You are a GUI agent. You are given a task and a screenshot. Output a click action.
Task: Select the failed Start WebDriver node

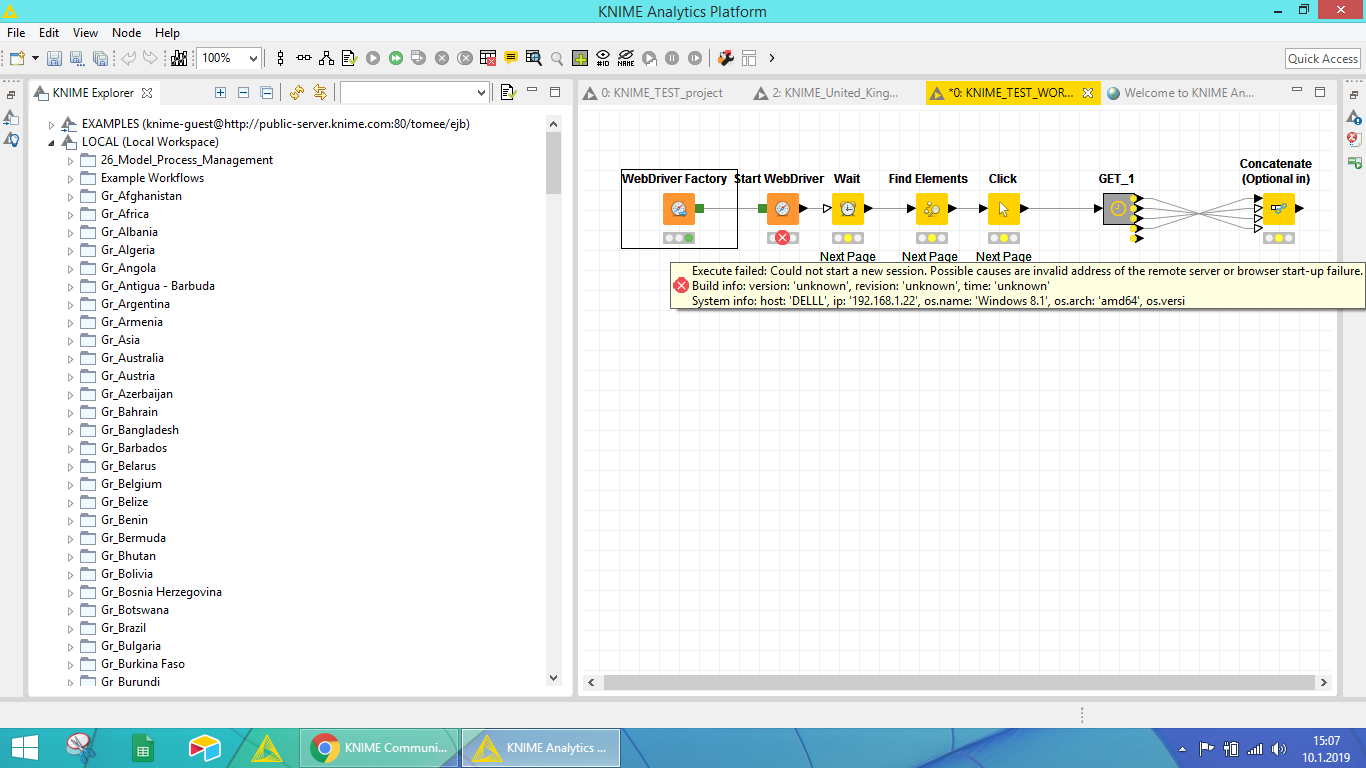coord(783,209)
